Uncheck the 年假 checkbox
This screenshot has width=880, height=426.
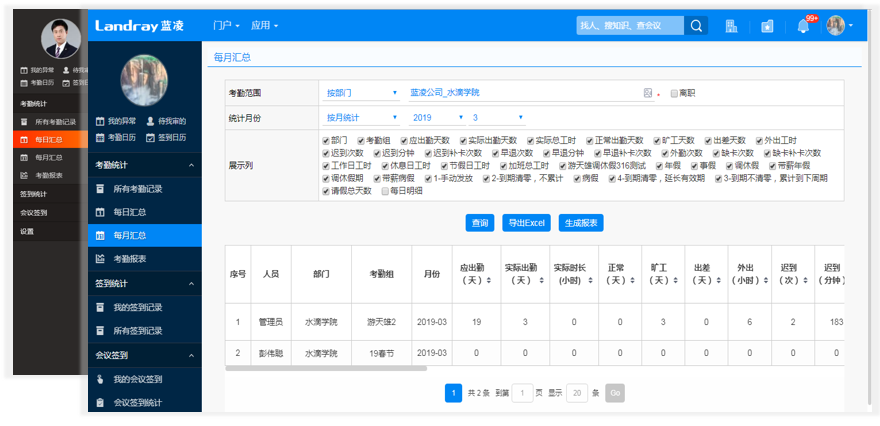(659, 166)
